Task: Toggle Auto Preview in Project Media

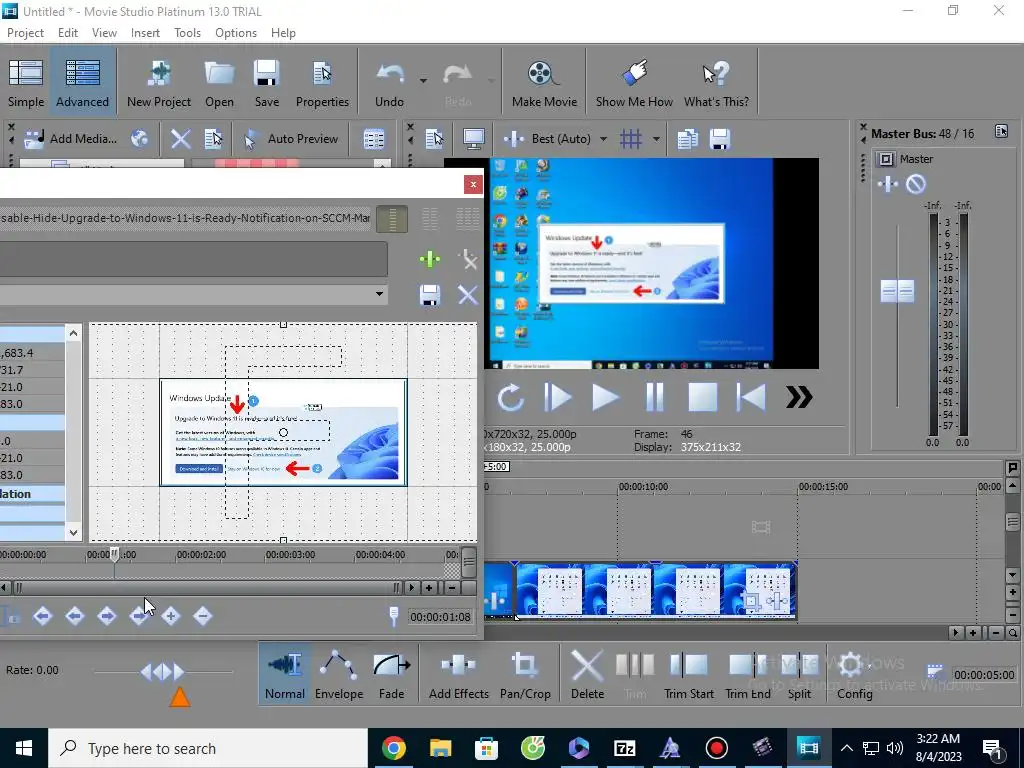Action: click(x=291, y=138)
